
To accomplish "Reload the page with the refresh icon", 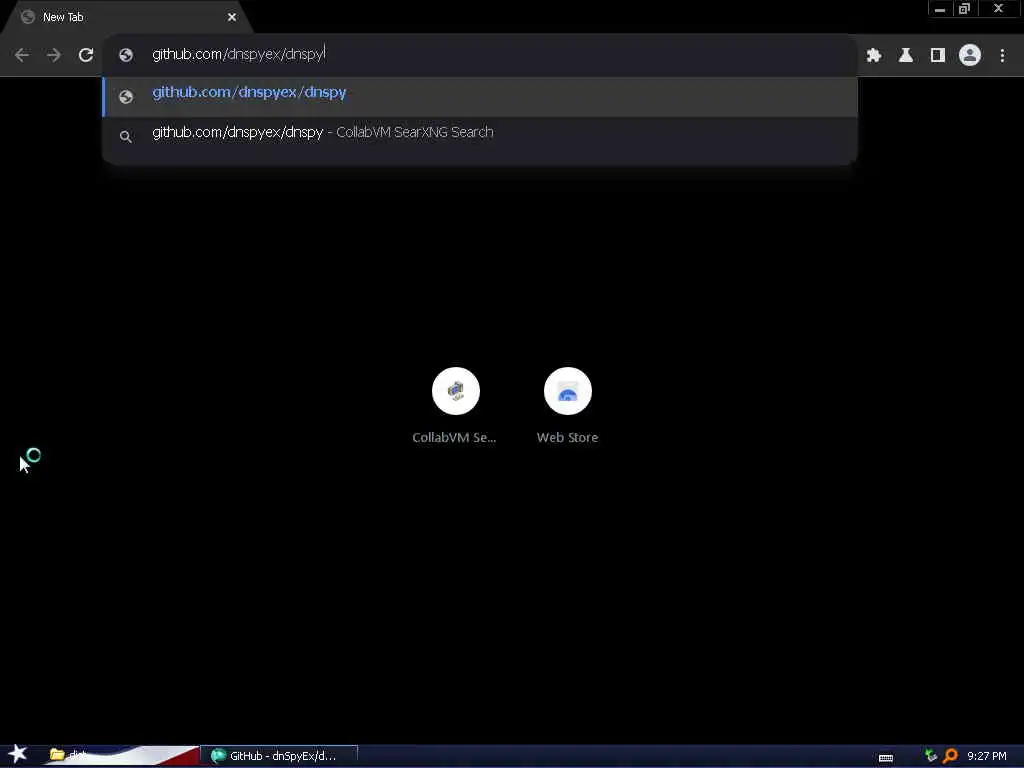I will click(x=86, y=56).
